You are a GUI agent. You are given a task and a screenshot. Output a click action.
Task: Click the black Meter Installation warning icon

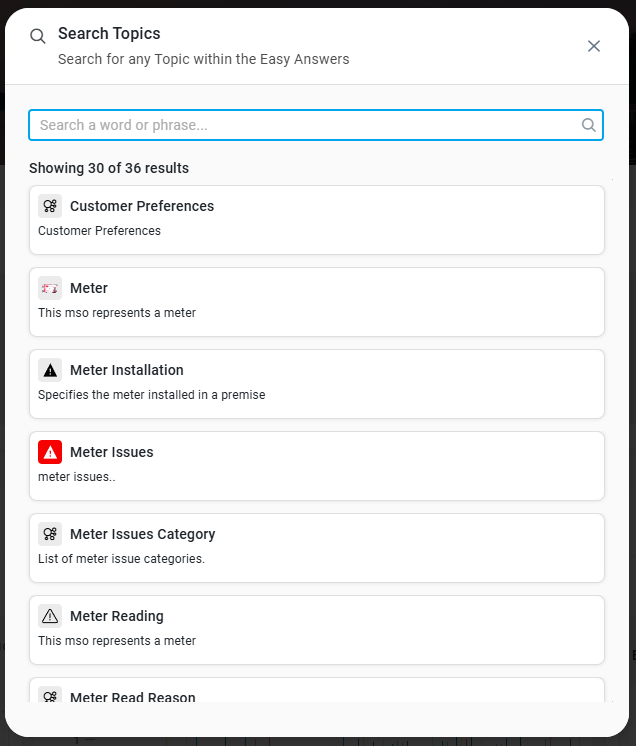(50, 370)
